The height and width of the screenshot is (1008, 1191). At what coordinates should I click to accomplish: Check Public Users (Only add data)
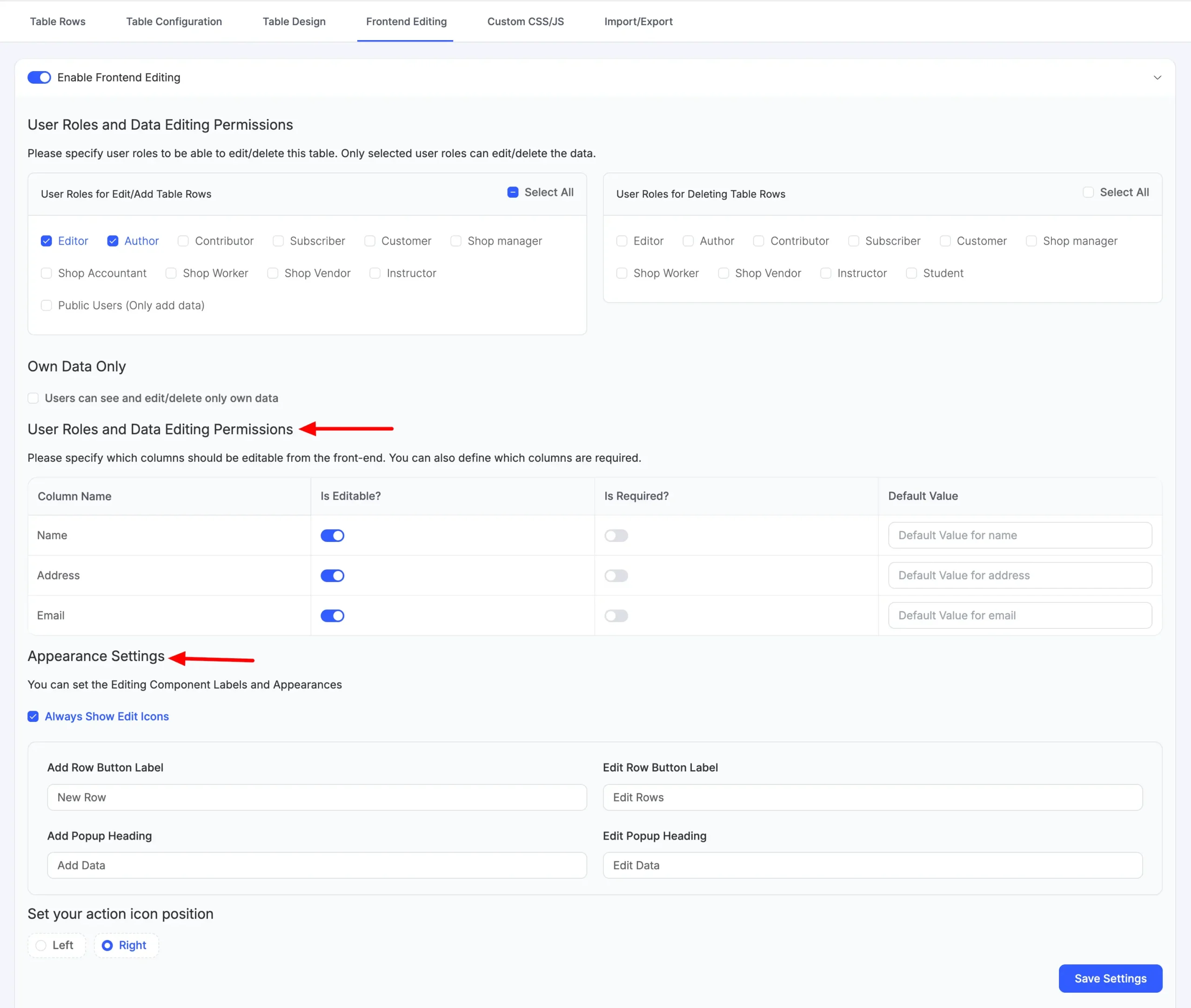[x=47, y=306]
